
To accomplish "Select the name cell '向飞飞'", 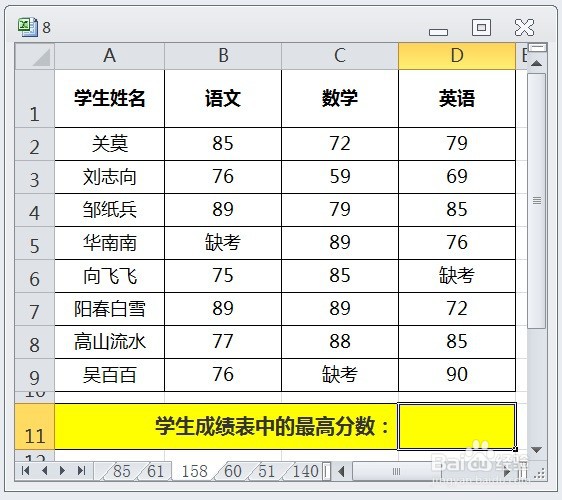I will click(109, 276).
